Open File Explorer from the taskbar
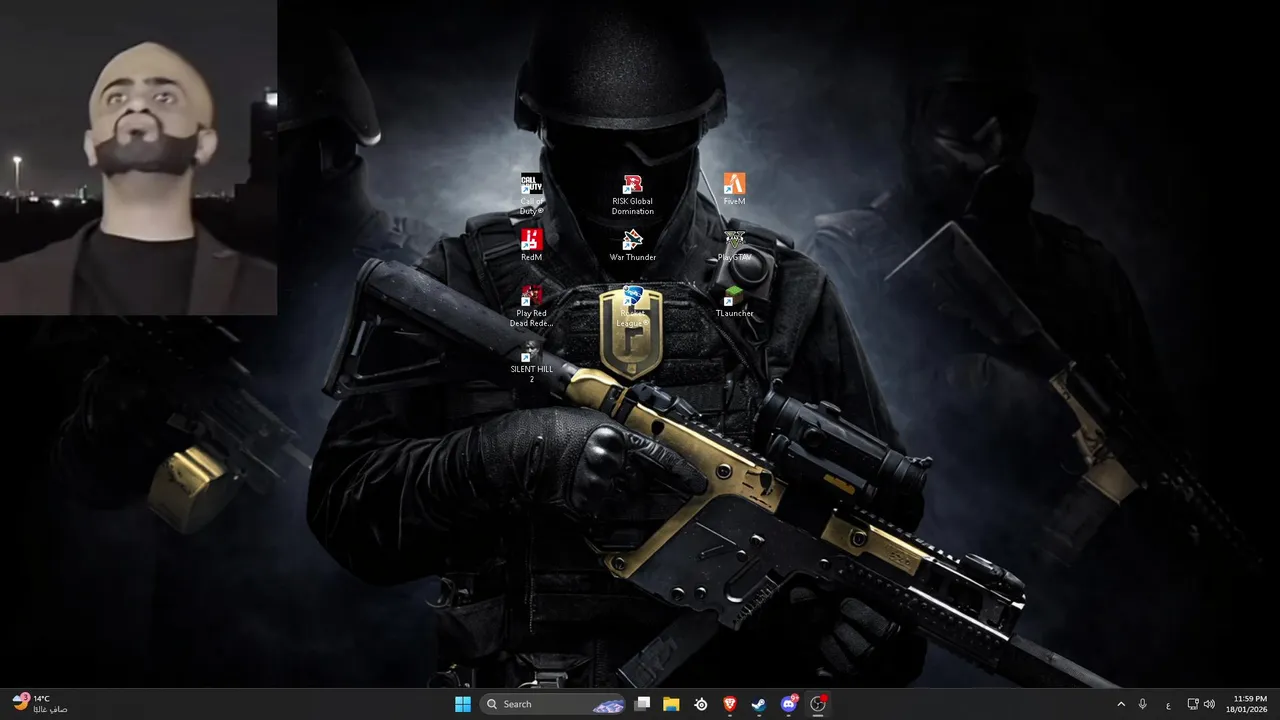The image size is (1280, 720). tap(671, 704)
